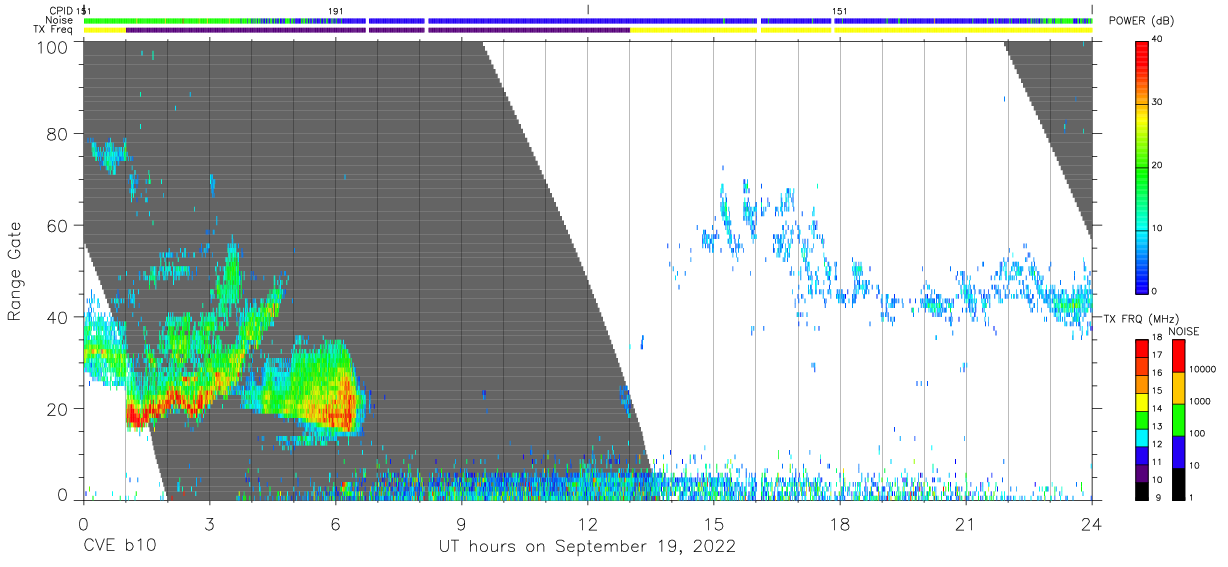Click the '1000' label on NOISE legend
The height and width of the screenshot is (567, 1228).
[1202, 401]
